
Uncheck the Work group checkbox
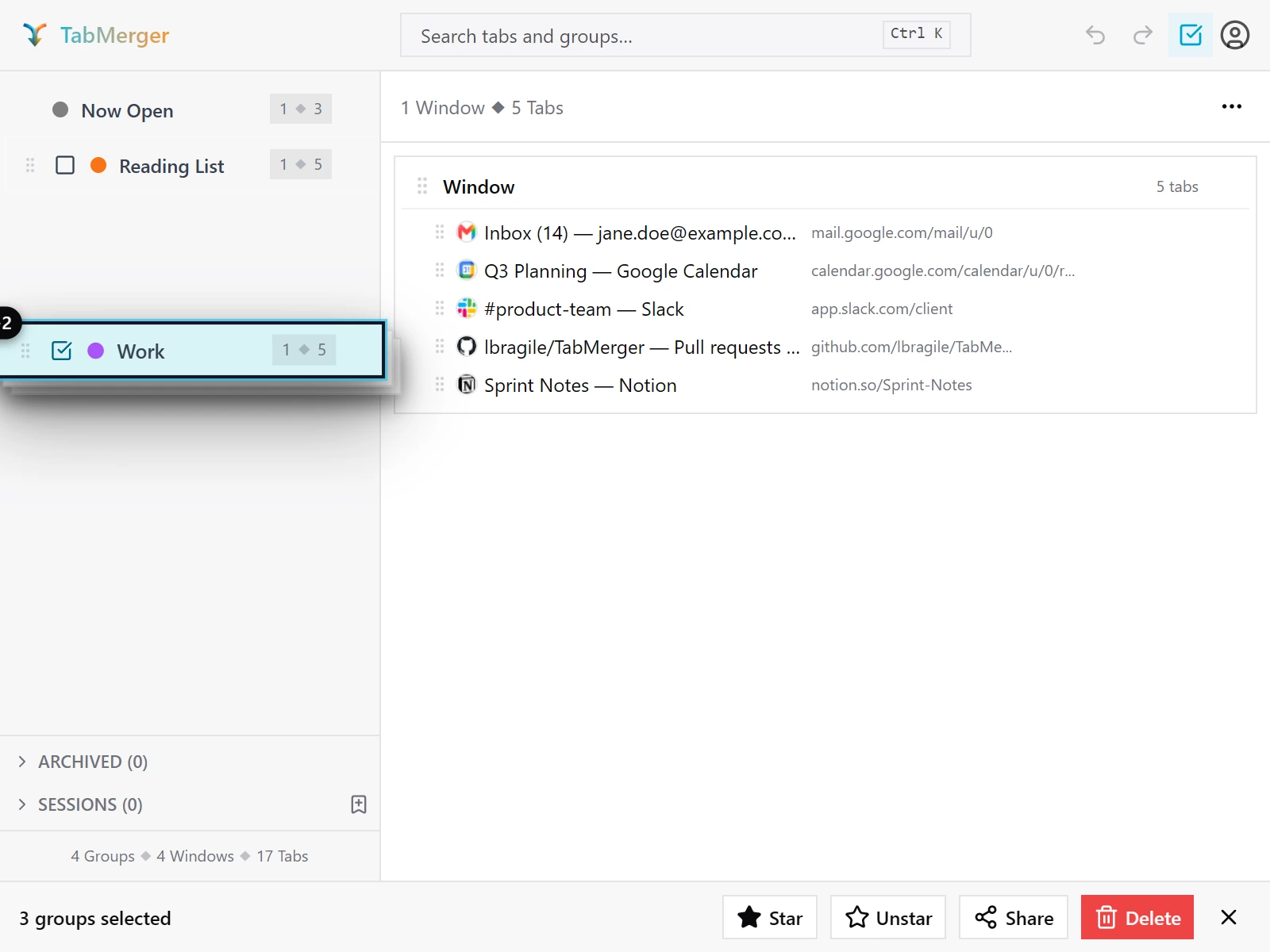[x=61, y=351]
